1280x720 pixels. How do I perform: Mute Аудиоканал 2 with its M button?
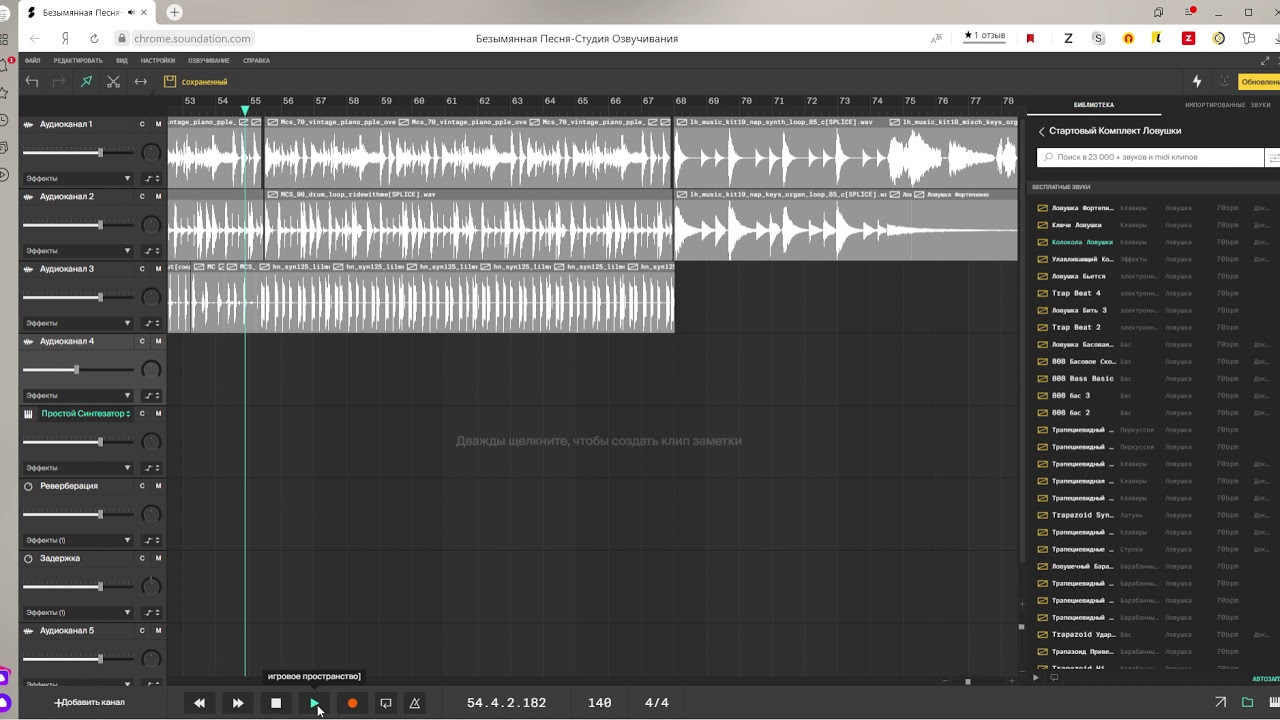point(158,196)
